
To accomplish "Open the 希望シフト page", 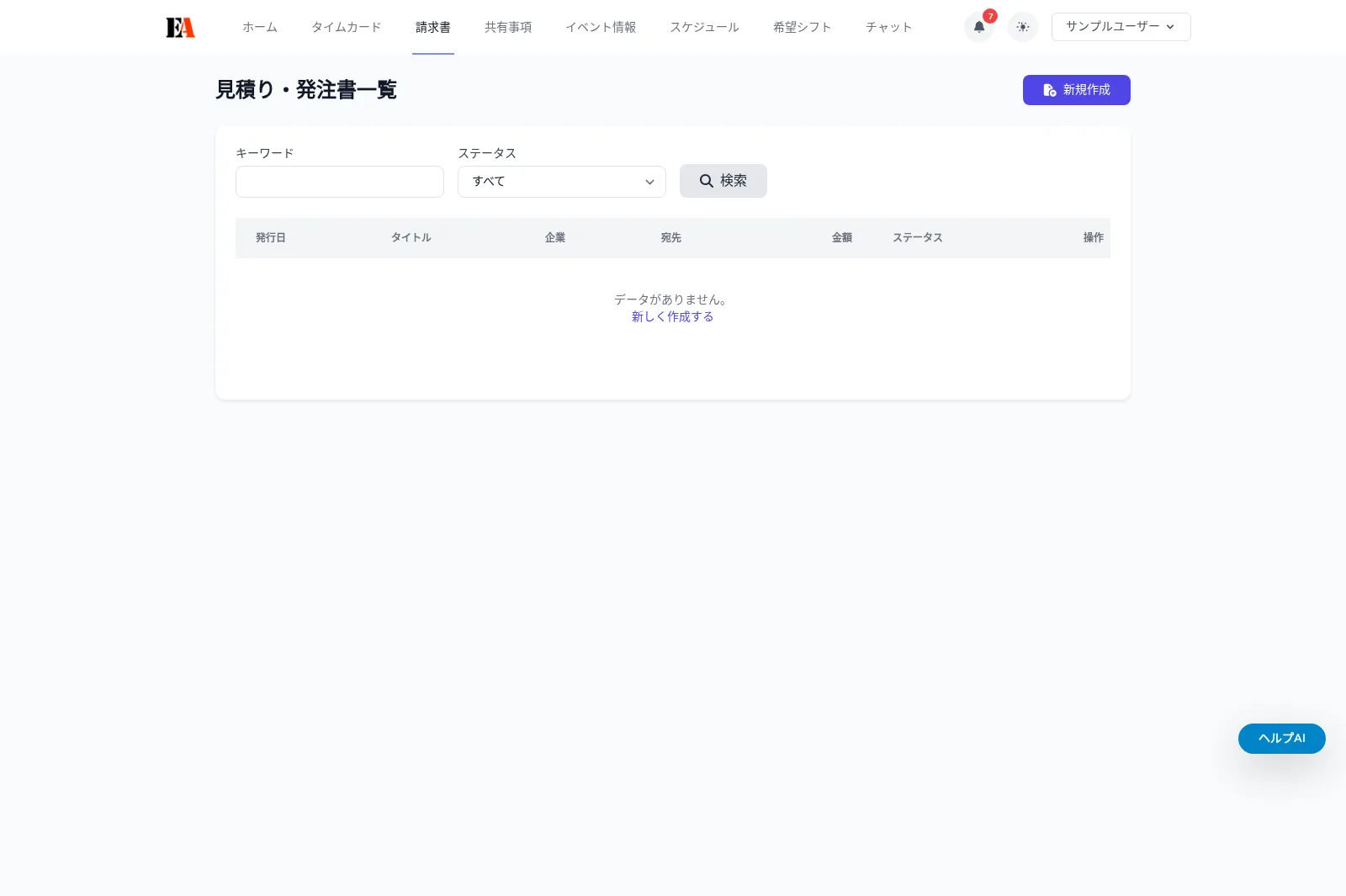I will click(802, 26).
